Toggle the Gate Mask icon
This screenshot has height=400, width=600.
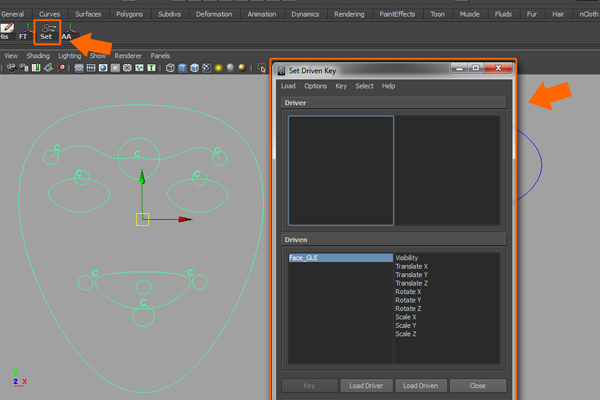coord(115,68)
